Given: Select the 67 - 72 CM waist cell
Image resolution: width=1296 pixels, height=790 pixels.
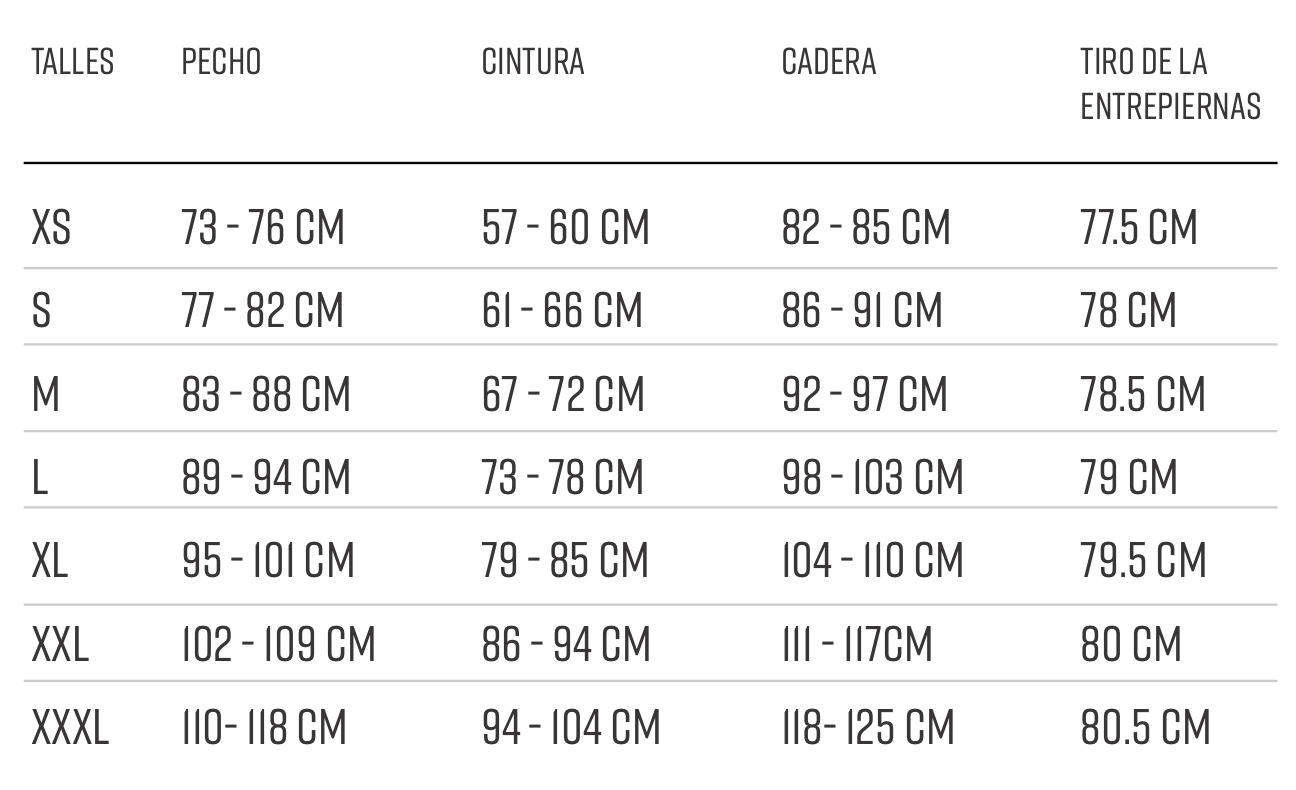Looking at the screenshot, I should point(563,394).
